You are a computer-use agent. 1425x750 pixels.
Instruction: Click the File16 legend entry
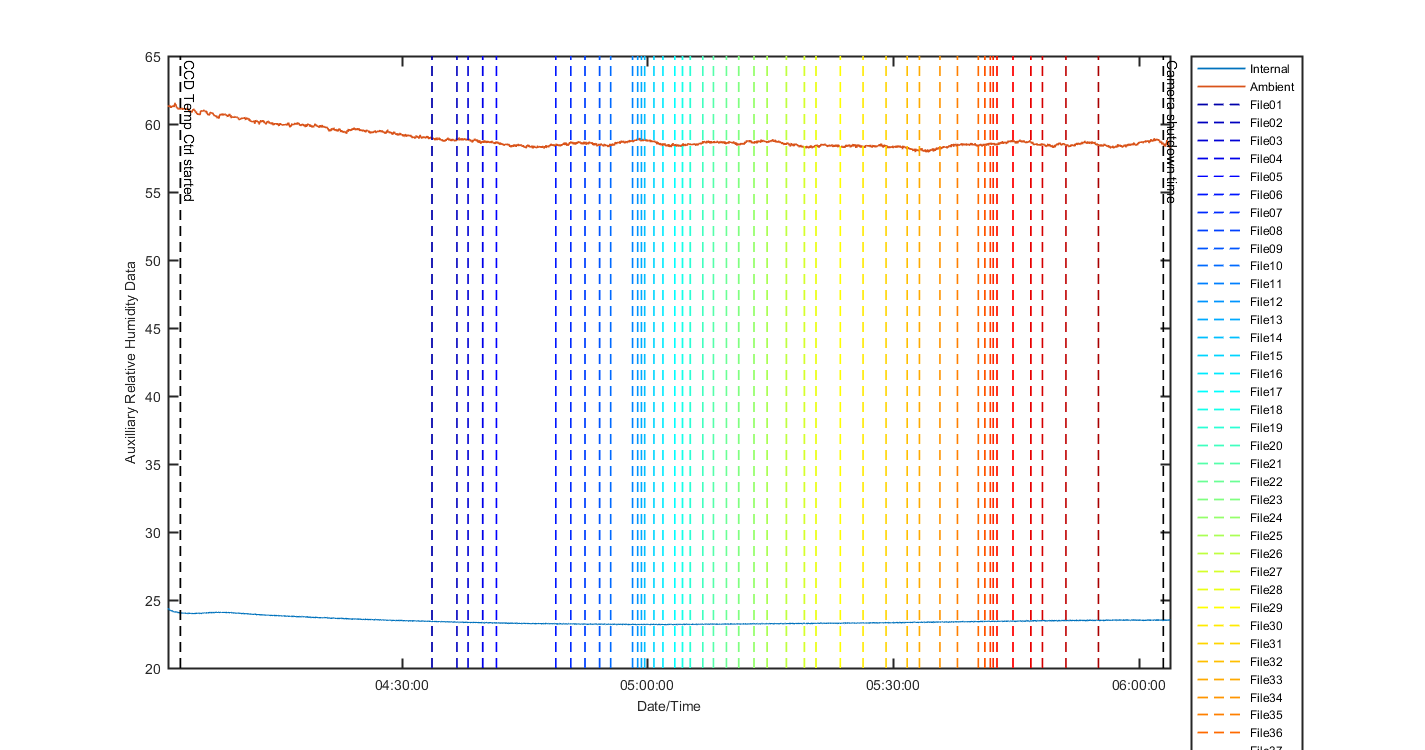[x=1241, y=374]
